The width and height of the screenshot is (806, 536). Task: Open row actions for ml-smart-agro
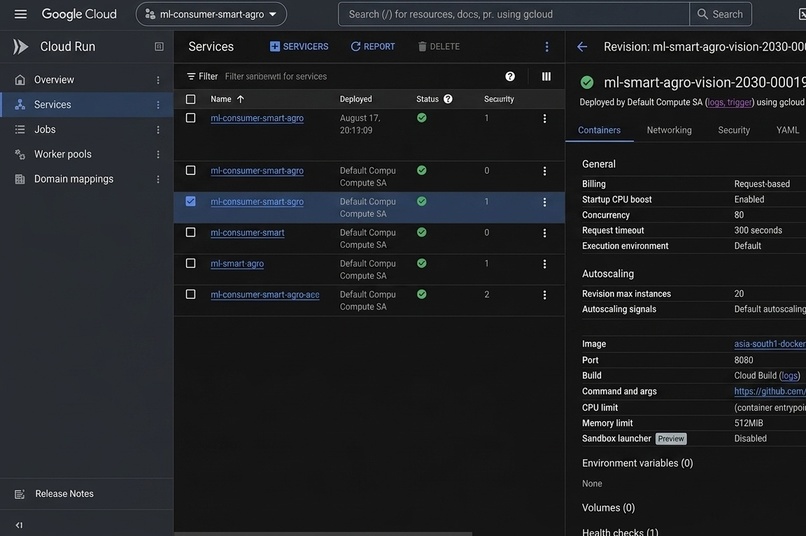coord(544,264)
